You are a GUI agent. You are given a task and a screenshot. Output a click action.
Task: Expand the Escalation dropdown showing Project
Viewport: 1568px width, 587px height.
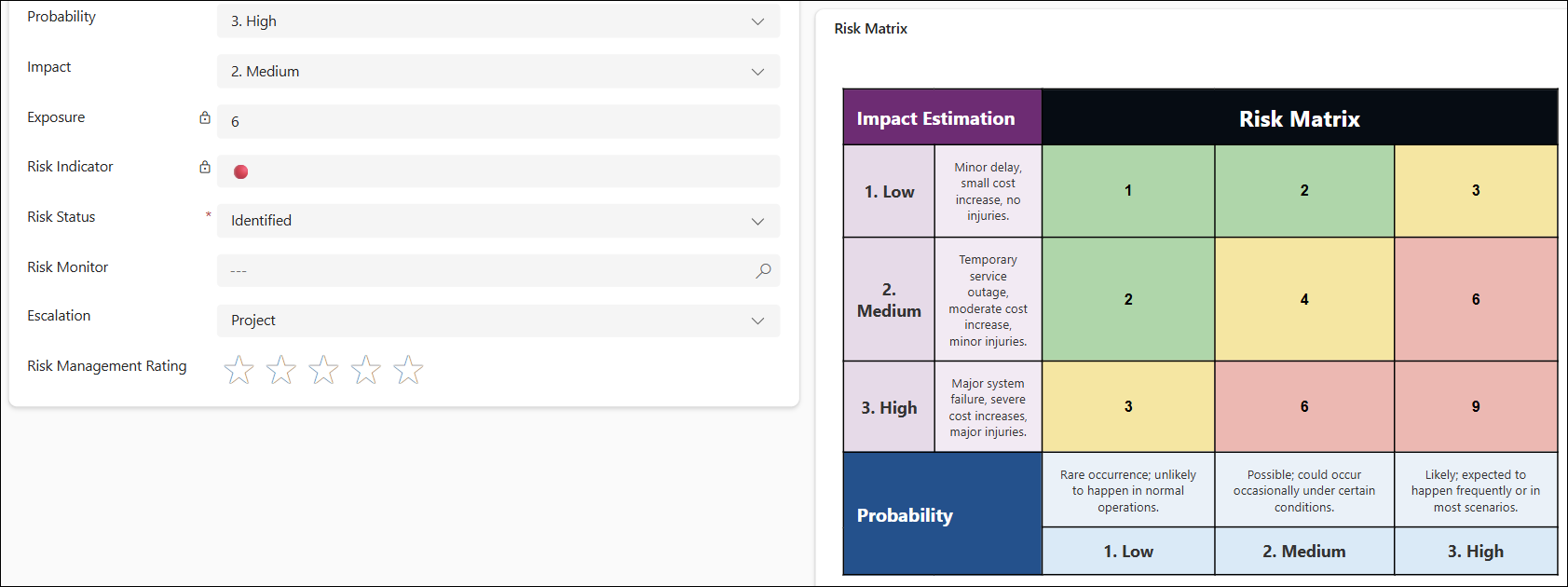(498, 321)
